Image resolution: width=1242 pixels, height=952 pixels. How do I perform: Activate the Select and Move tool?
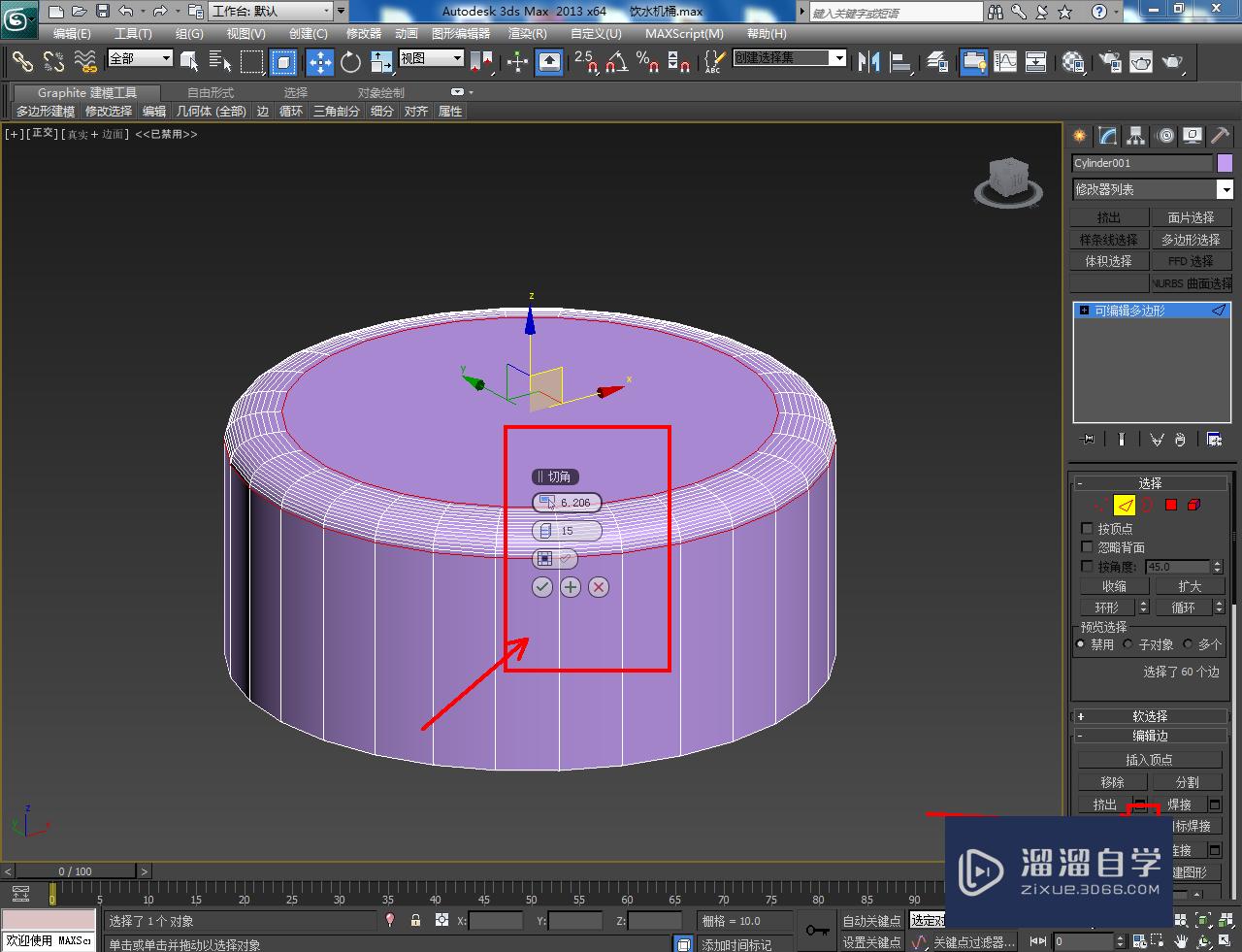319,62
